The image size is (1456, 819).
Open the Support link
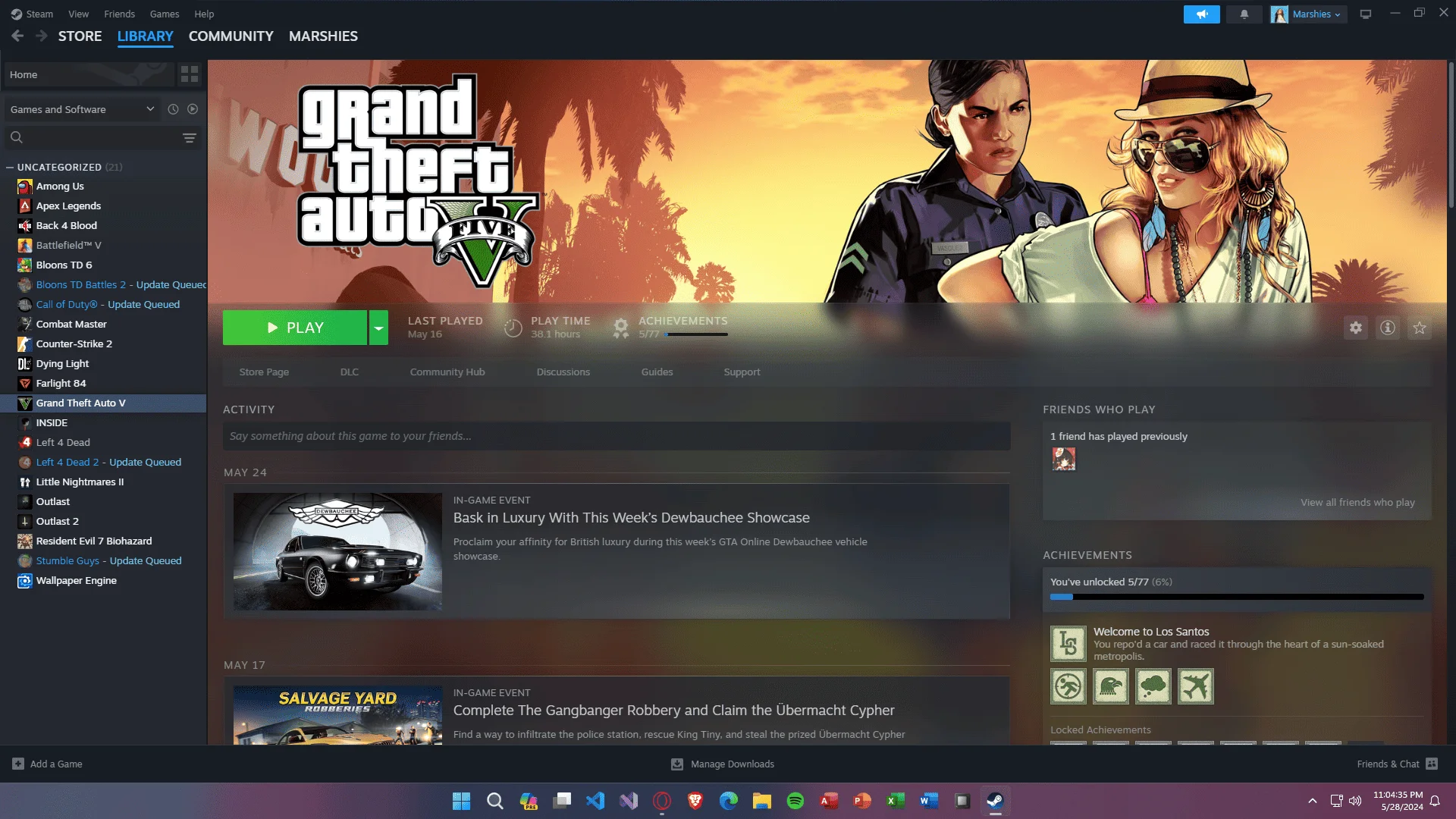coord(742,372)
